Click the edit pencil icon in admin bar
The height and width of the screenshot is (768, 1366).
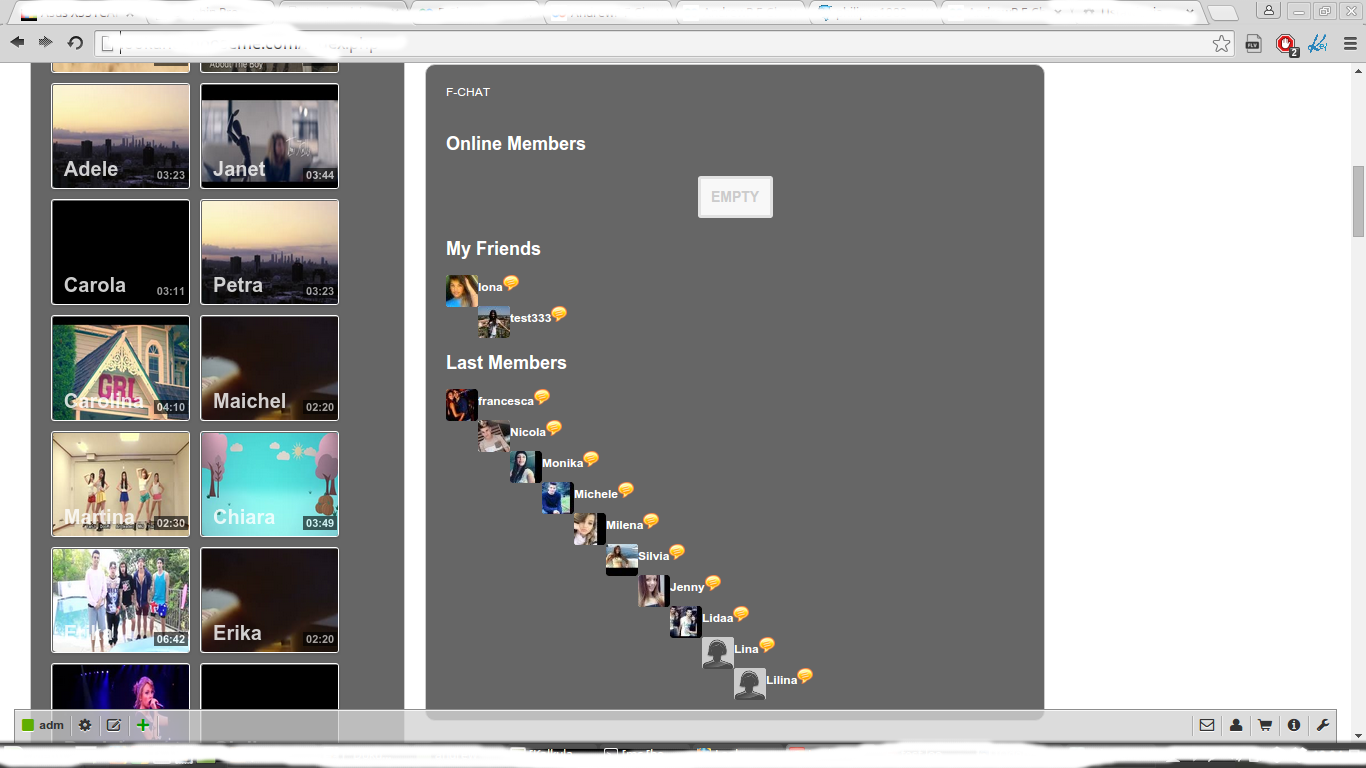[114, 725]
